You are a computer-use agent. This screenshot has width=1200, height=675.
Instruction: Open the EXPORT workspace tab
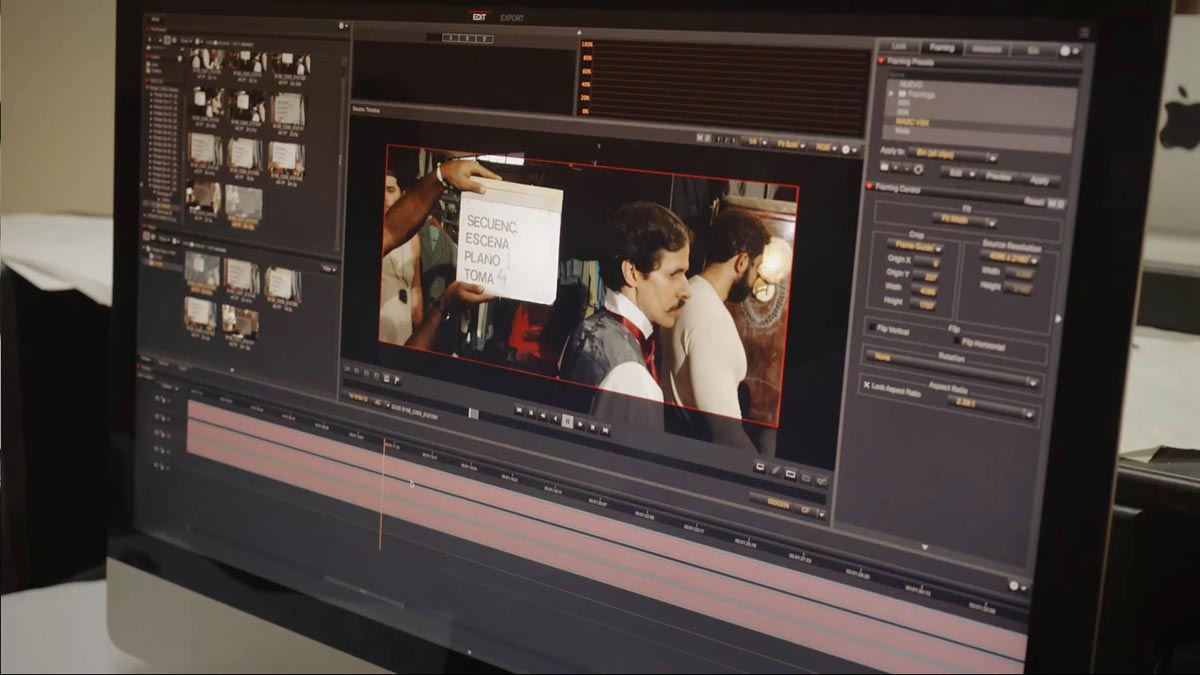click(x=511, y=18)
